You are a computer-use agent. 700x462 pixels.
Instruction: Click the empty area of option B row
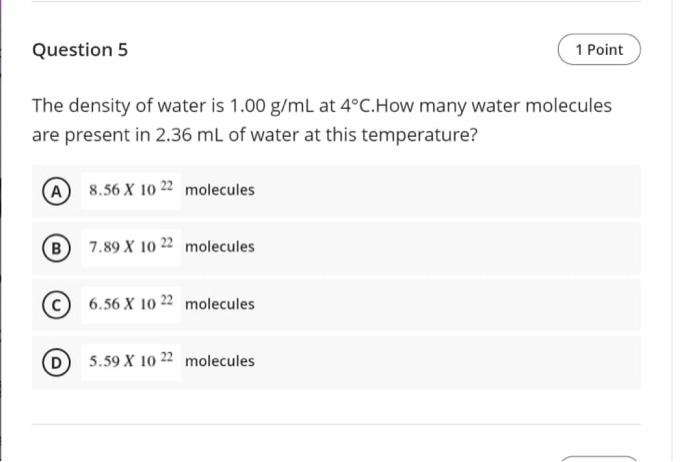pos(446,248)
